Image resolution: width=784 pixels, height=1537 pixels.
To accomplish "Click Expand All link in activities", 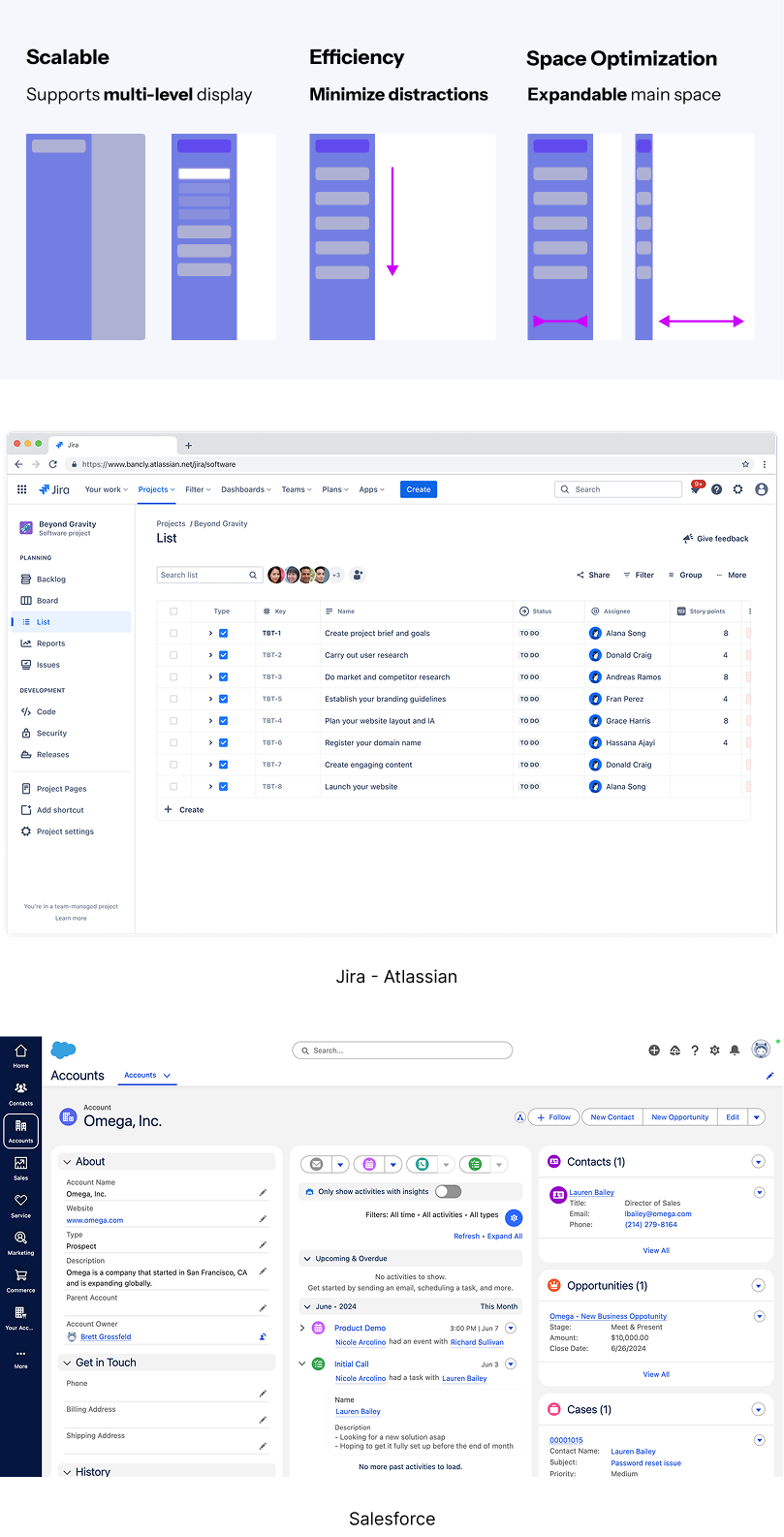I will (x=505, y=1237).
